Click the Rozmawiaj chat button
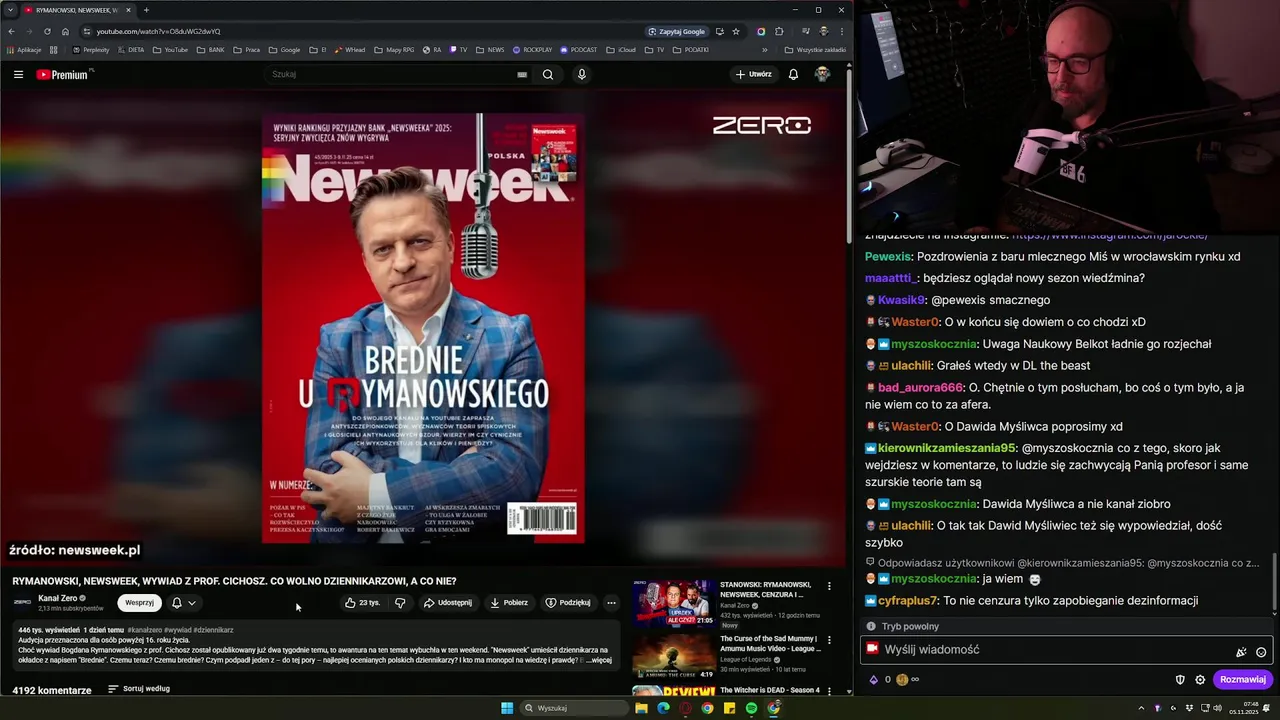 point(1243,680)
